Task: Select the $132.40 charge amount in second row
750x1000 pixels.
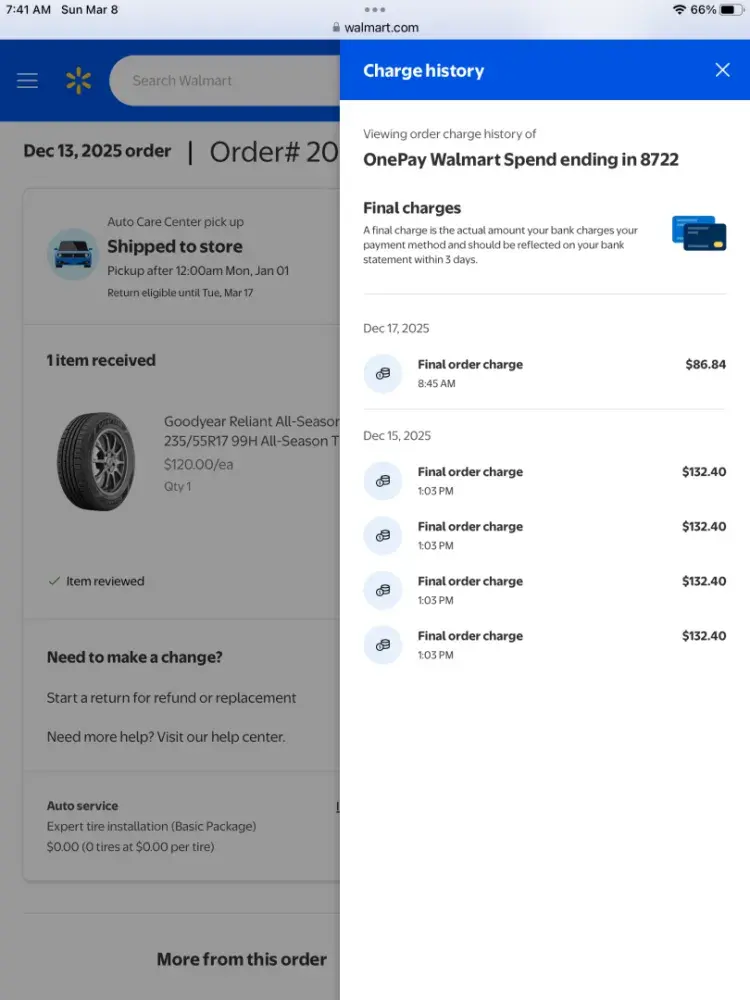Action: pos(703,527)
